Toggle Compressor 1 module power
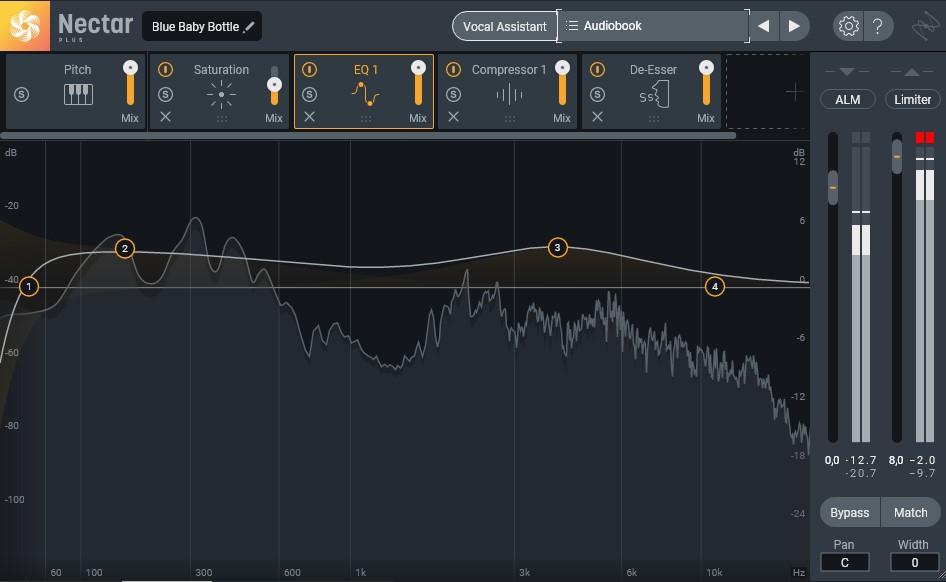Viewport: 946px width, 582px height. click(x=454, y=69)
